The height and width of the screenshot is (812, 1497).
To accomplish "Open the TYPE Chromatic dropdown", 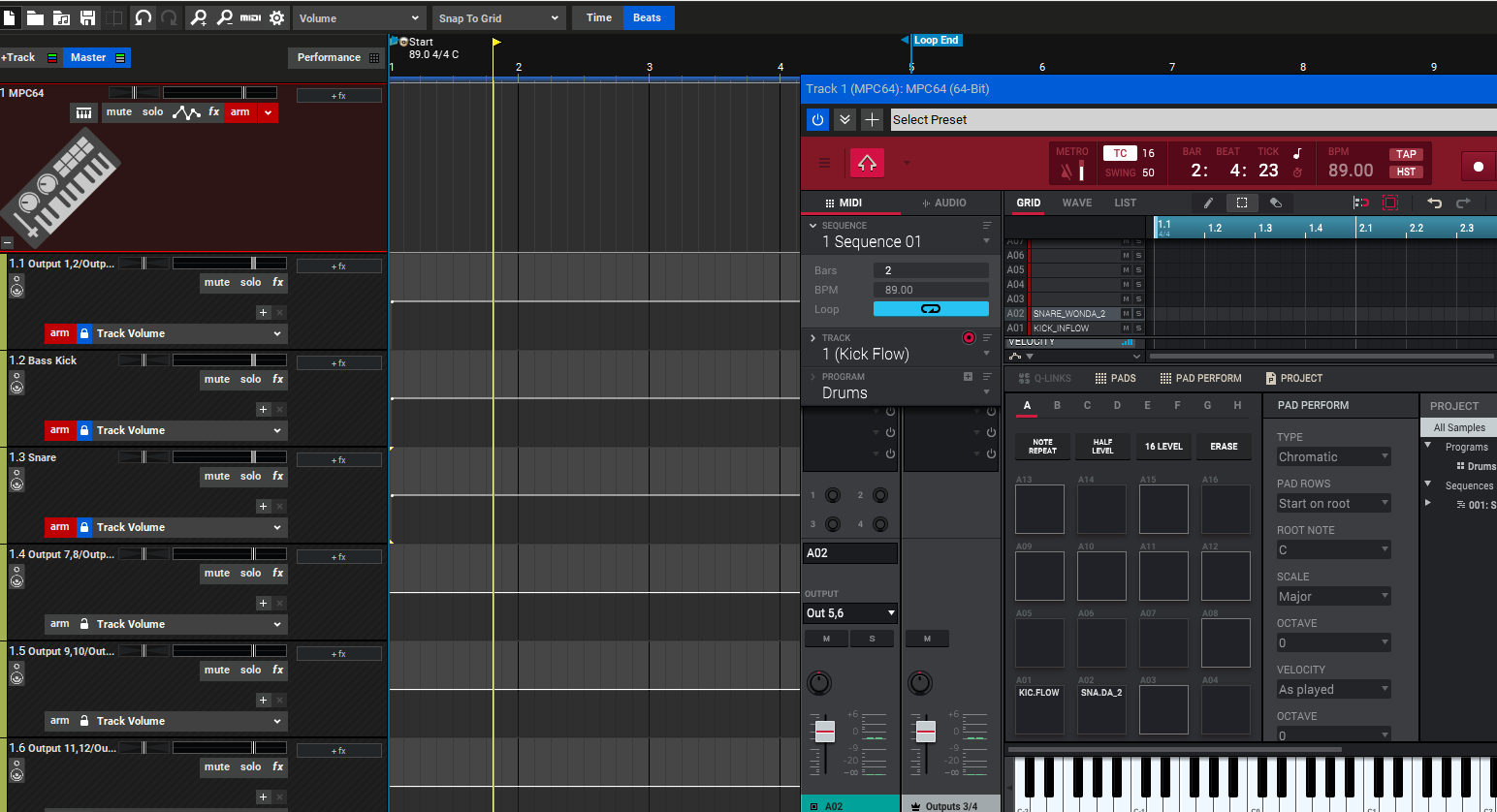I will coord(1334,456).
